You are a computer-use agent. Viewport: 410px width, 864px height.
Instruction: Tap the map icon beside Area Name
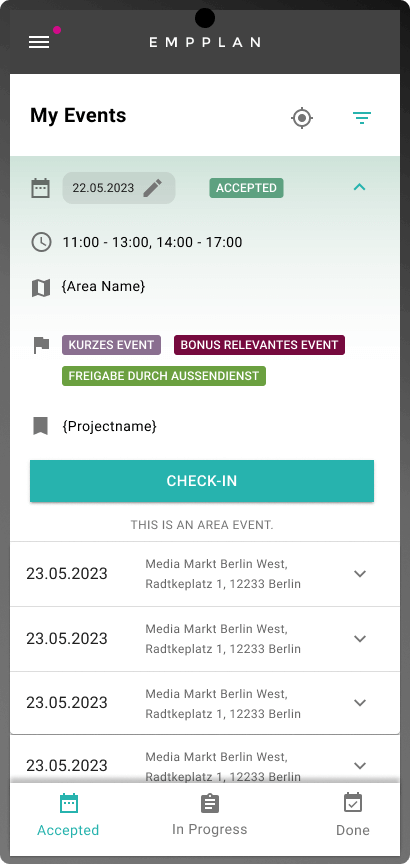41,288
